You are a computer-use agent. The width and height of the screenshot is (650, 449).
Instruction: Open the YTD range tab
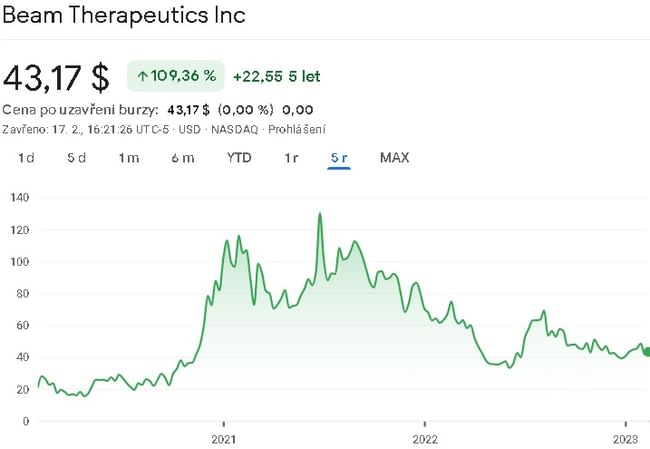click(239, 158)
